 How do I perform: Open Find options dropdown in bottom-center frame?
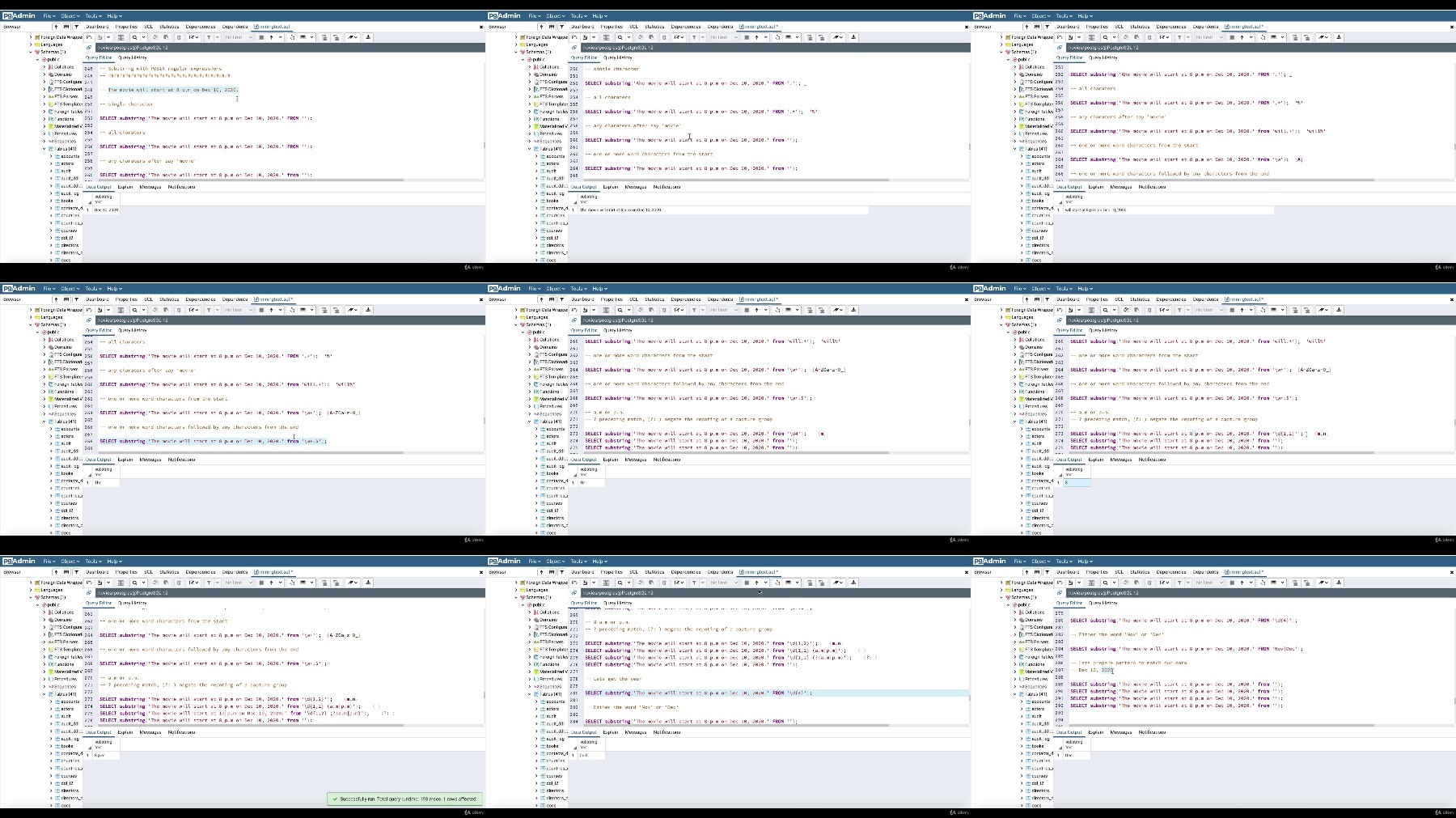[629, 583]
